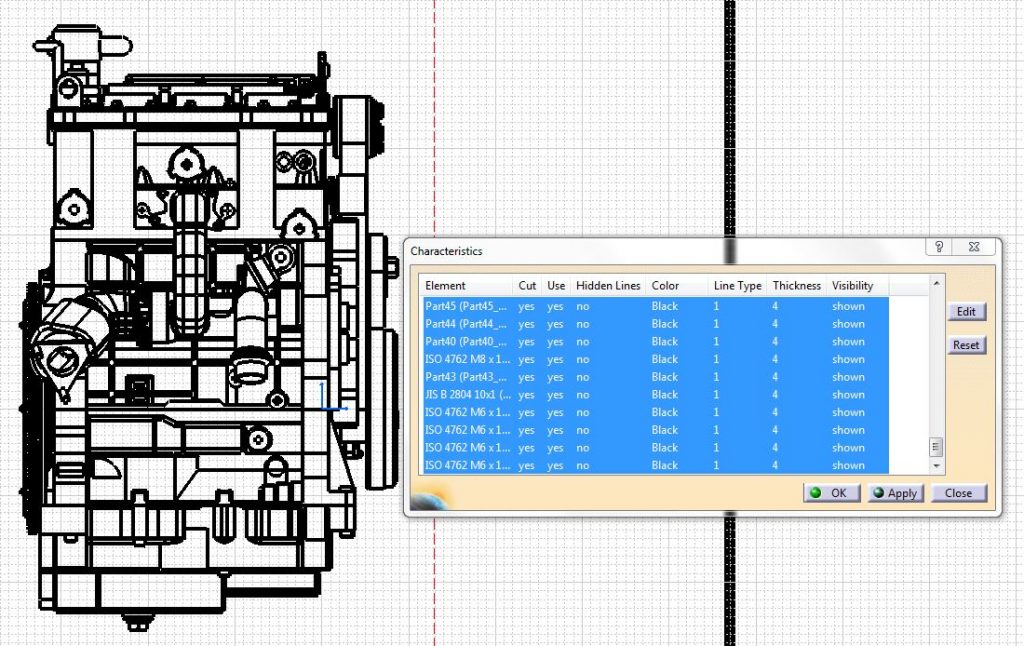Confirm characteristic changes with OK

(831, 492)
